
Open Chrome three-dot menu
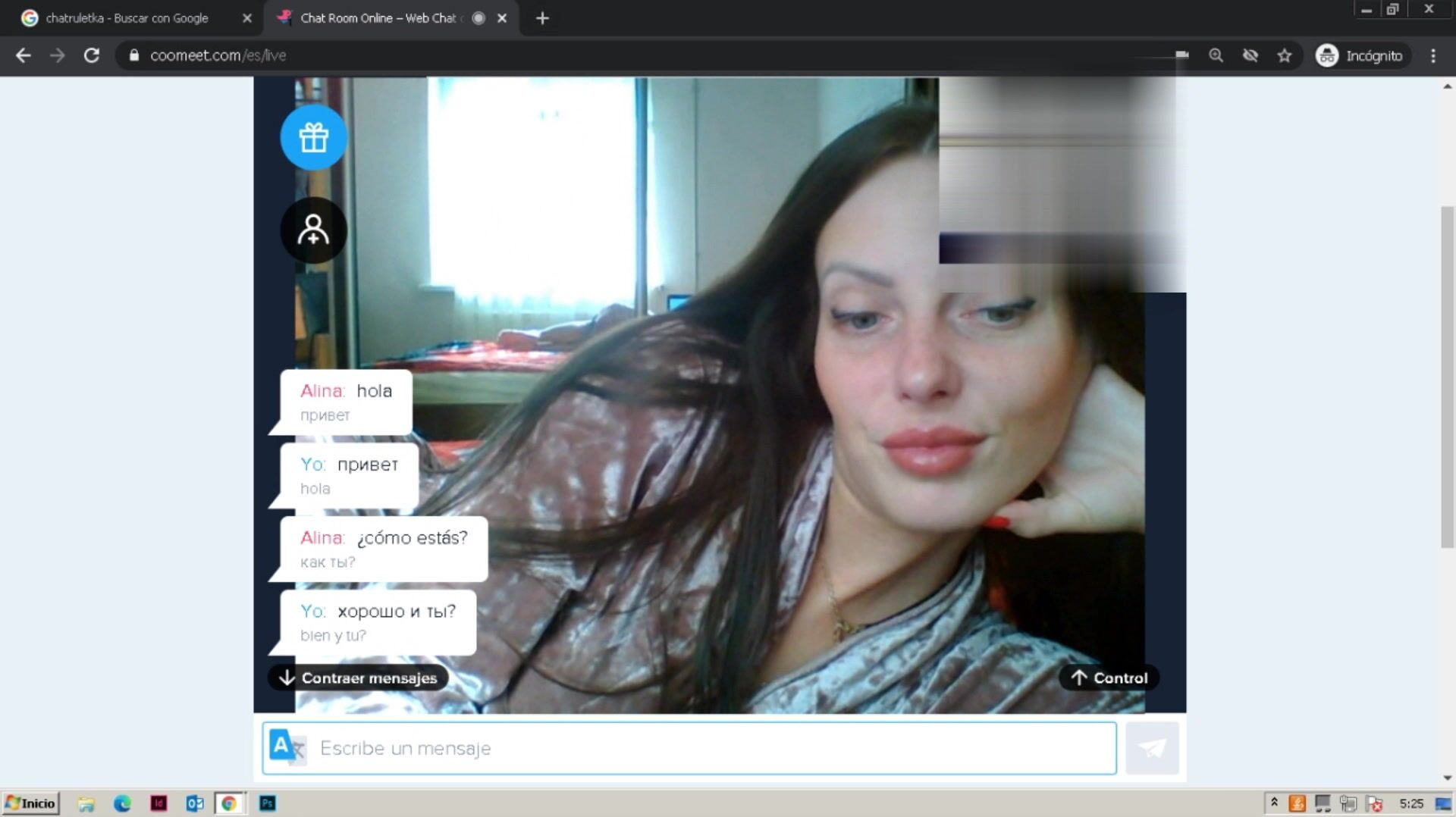1433,55
